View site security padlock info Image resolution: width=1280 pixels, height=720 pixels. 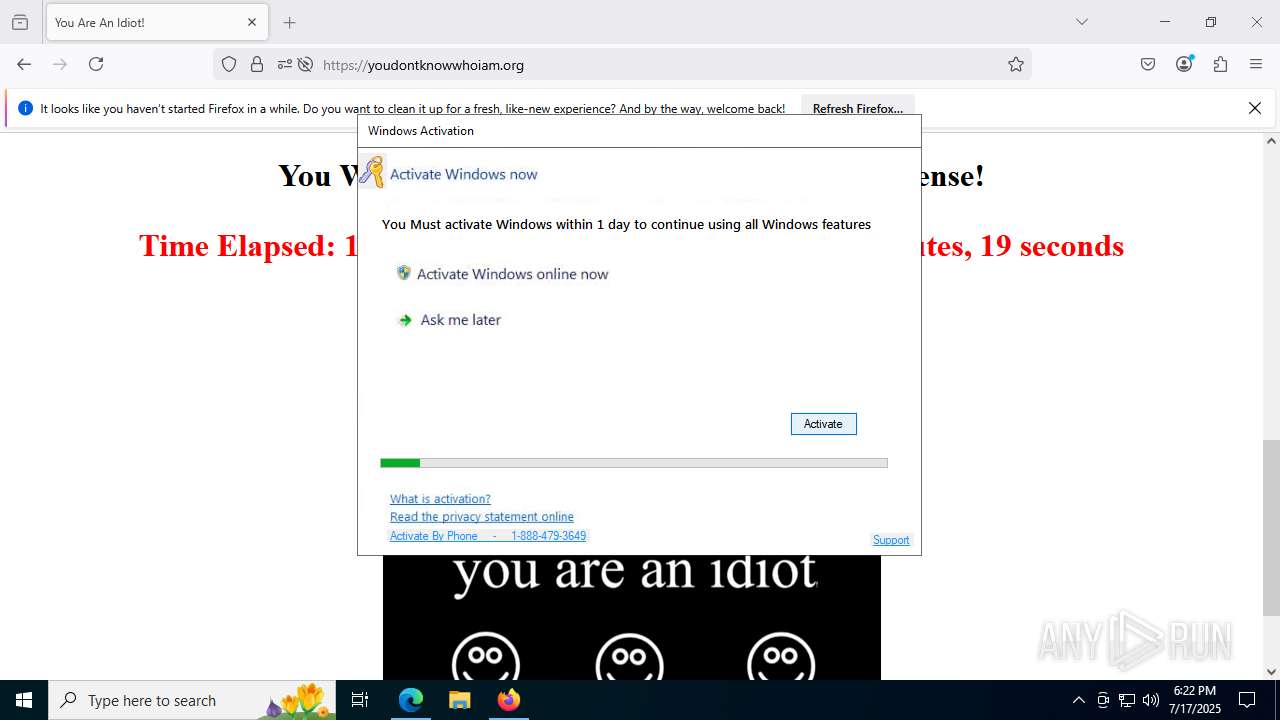257,64
